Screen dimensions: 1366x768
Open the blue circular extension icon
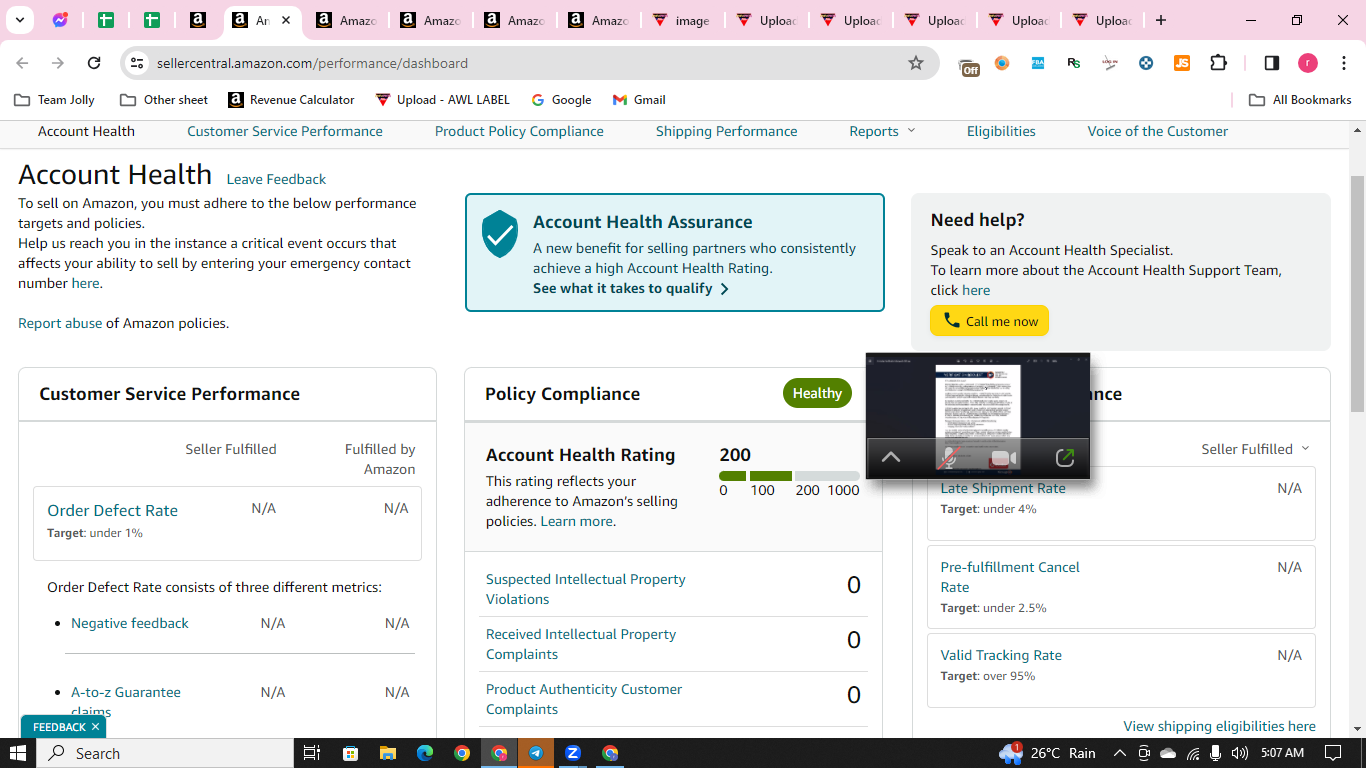(1146, 63)
